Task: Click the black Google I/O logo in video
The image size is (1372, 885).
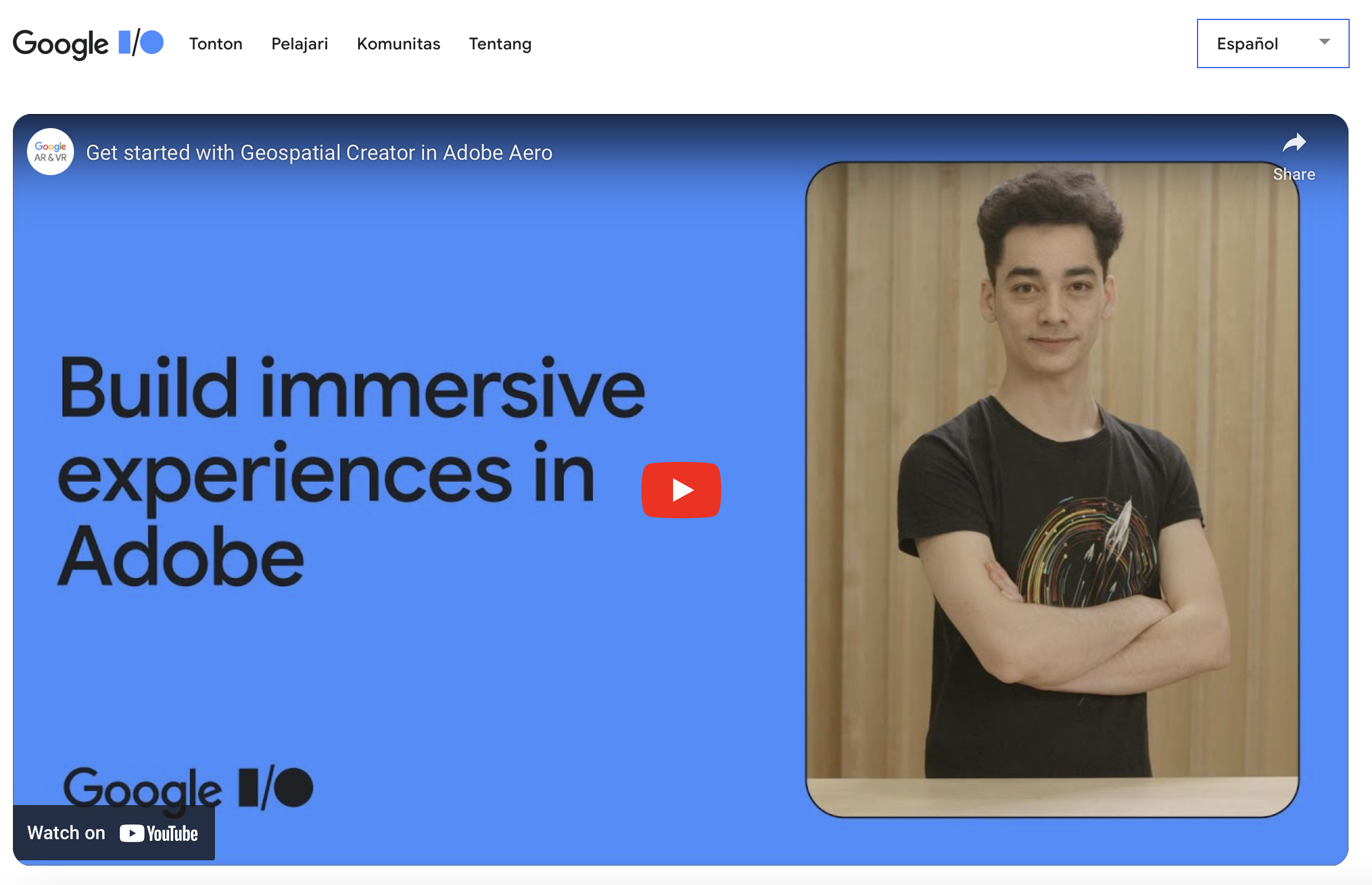Action: pos(188,787)
